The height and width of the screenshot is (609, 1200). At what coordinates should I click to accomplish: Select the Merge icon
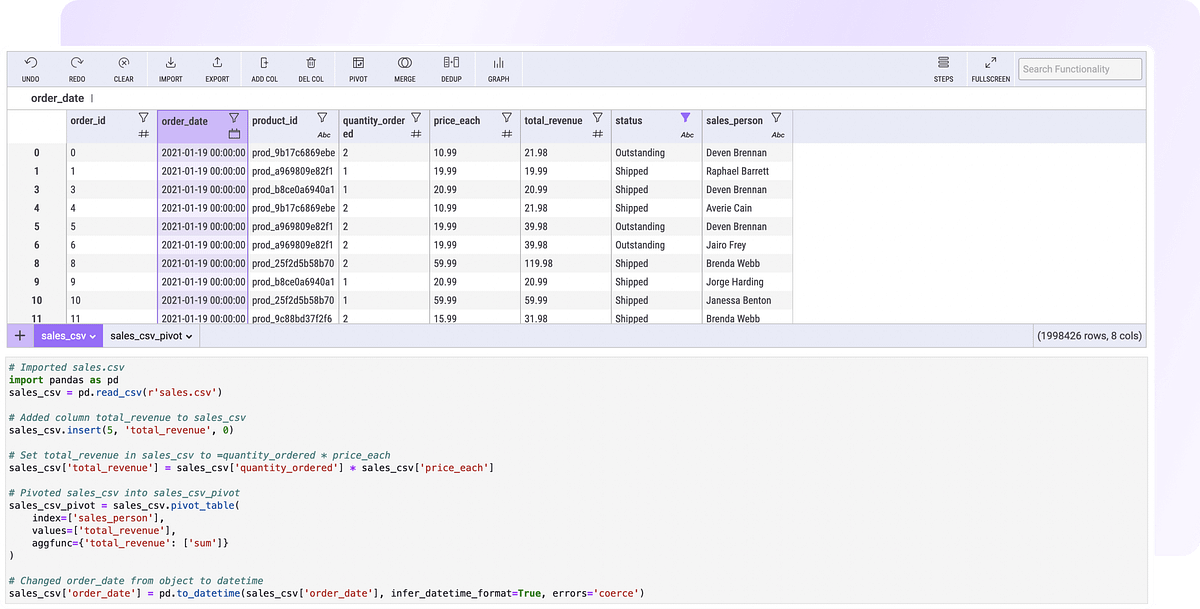[x=404, y=65]
